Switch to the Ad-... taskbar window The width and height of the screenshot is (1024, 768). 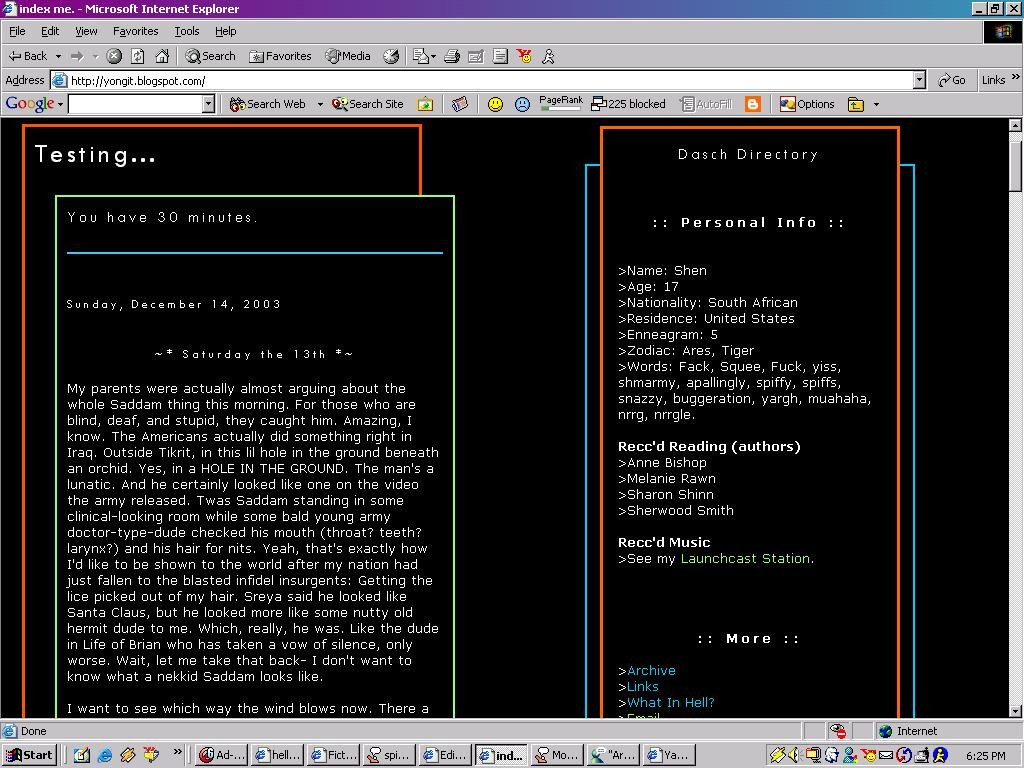[x=221, y=755]
